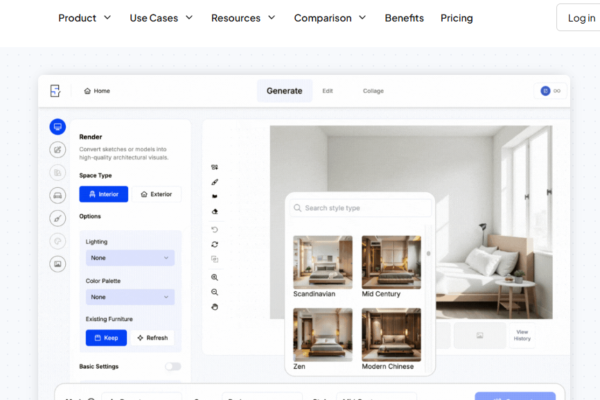This screenshot has width=600, height=400.
Task: Open the Benefits page
Action: (x=404, y=18)
